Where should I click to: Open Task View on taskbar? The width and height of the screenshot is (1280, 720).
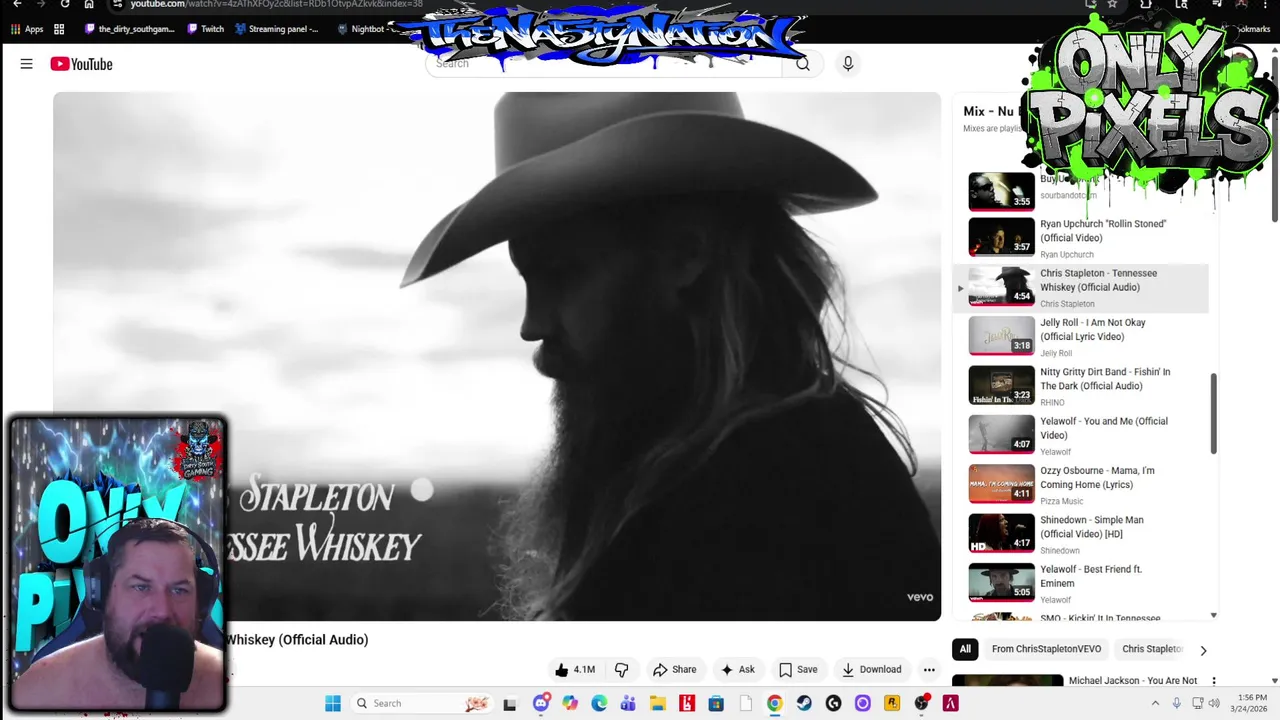(x=510, y=704)
